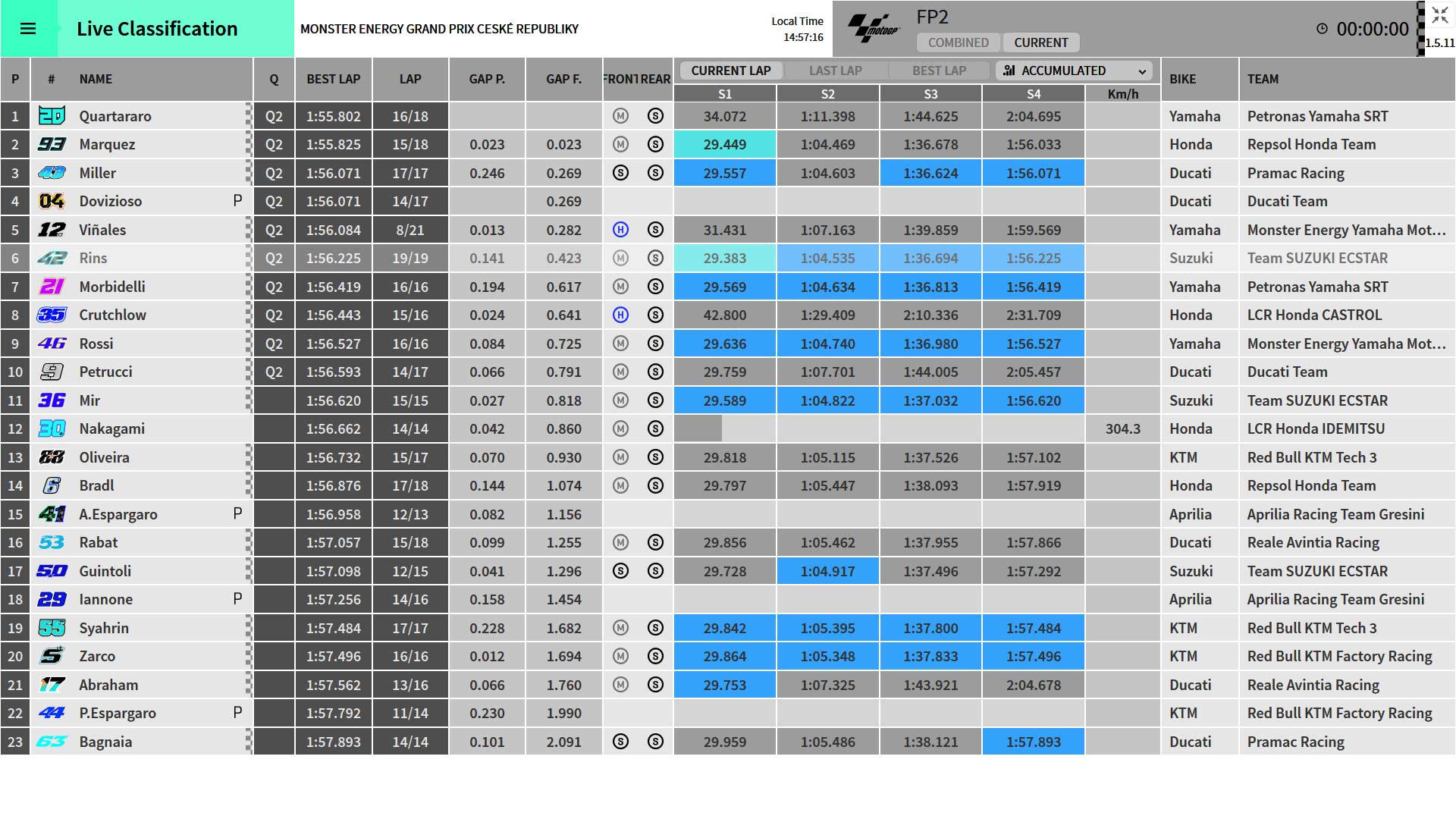Click Miller's soft front tyre icon

coord(620,173)
